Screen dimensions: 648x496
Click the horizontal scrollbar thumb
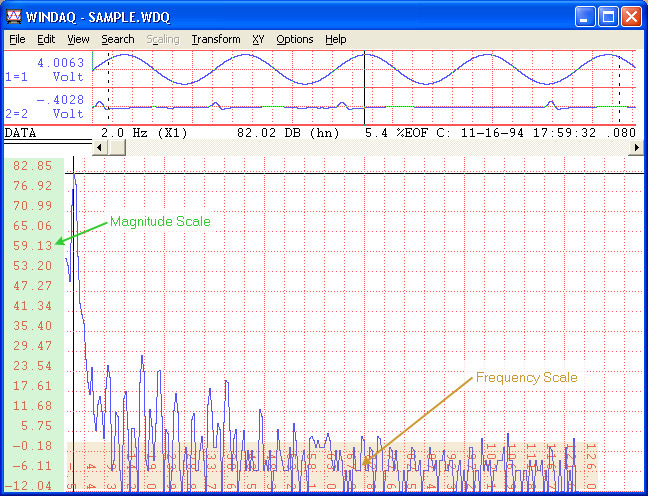click(117, 148)
